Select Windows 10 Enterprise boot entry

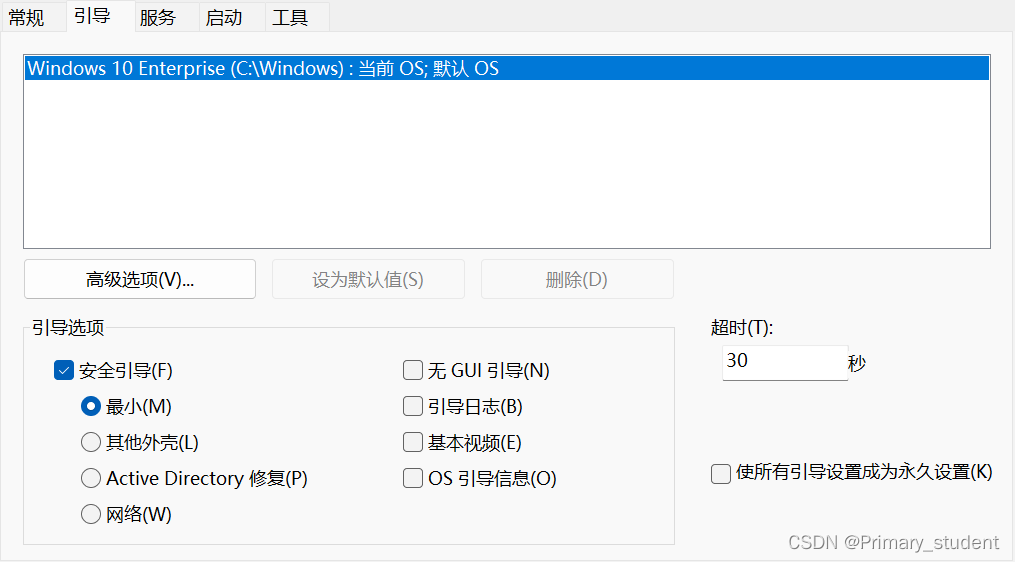[x=507, y=68]
